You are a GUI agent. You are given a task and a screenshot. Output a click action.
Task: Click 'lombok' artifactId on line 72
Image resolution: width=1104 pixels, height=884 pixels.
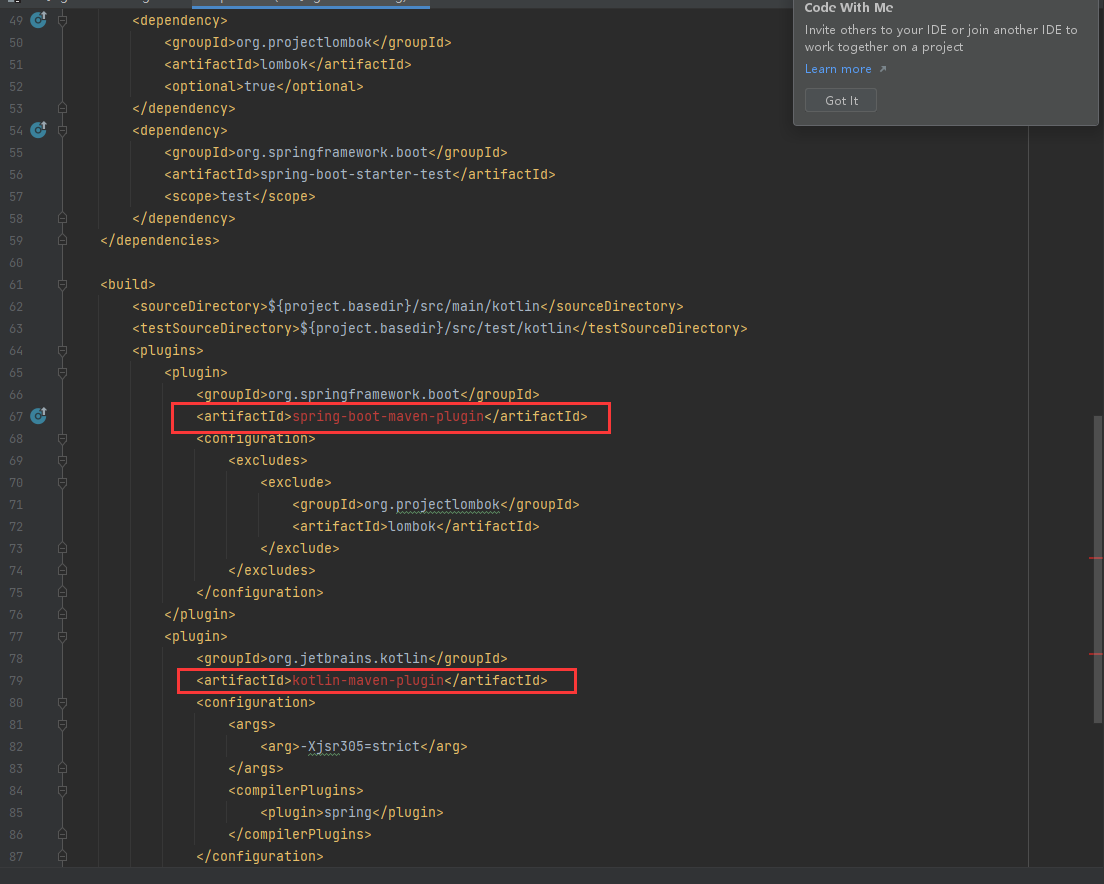[412, 526]
